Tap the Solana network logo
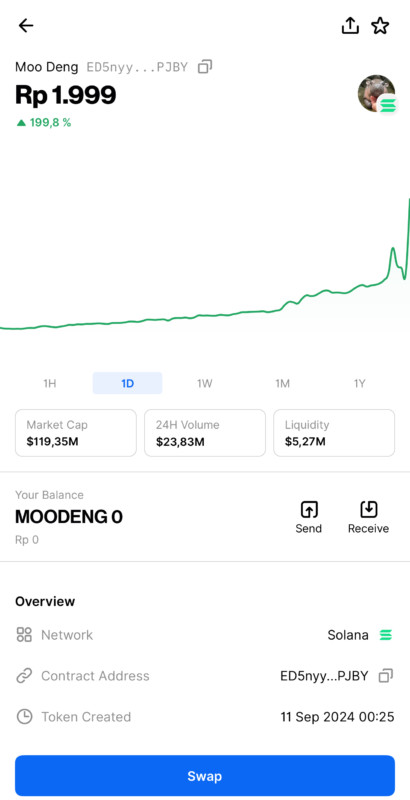 (386, 635)
